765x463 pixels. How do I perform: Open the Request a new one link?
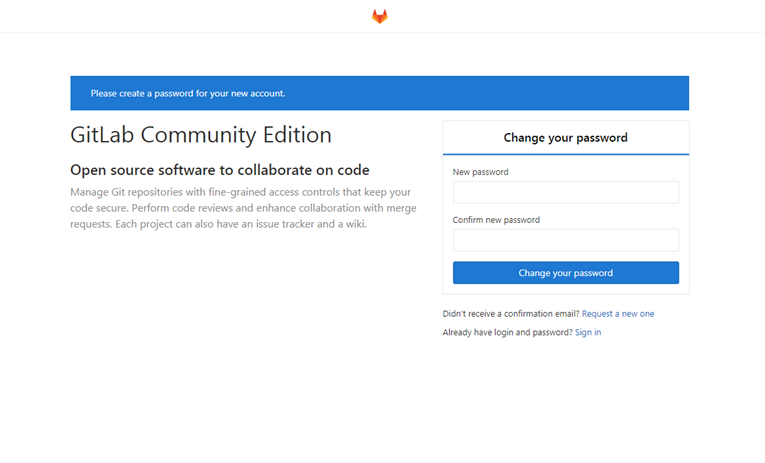click(618, 314)
